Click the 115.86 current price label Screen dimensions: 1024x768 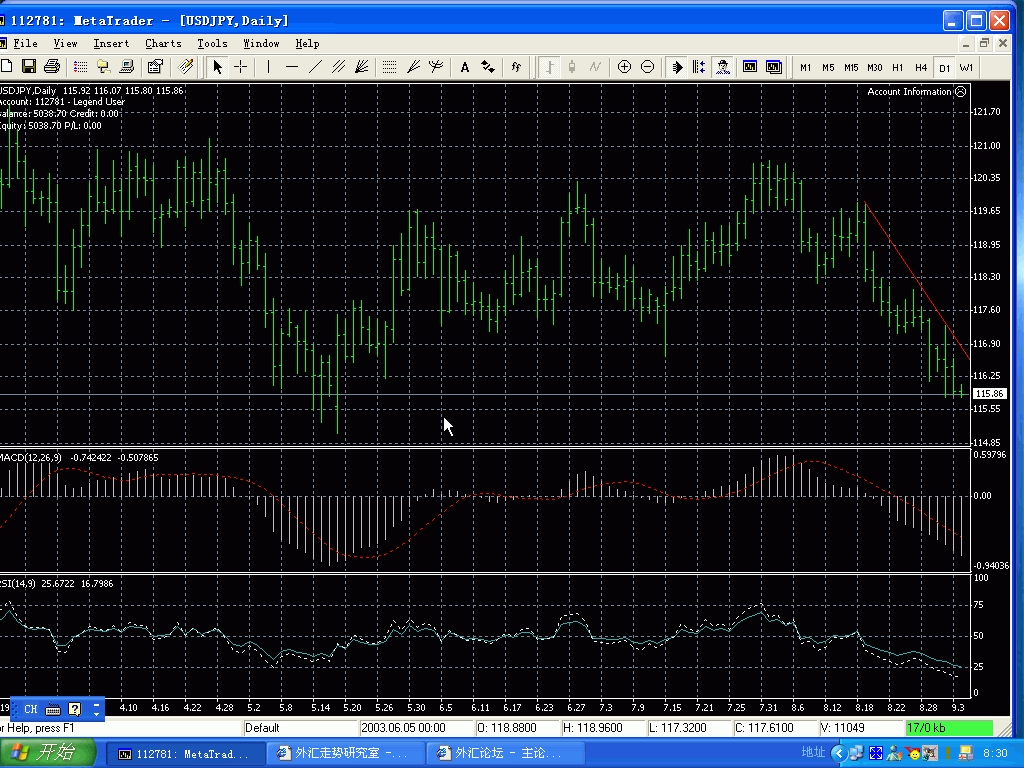[989, 393]
